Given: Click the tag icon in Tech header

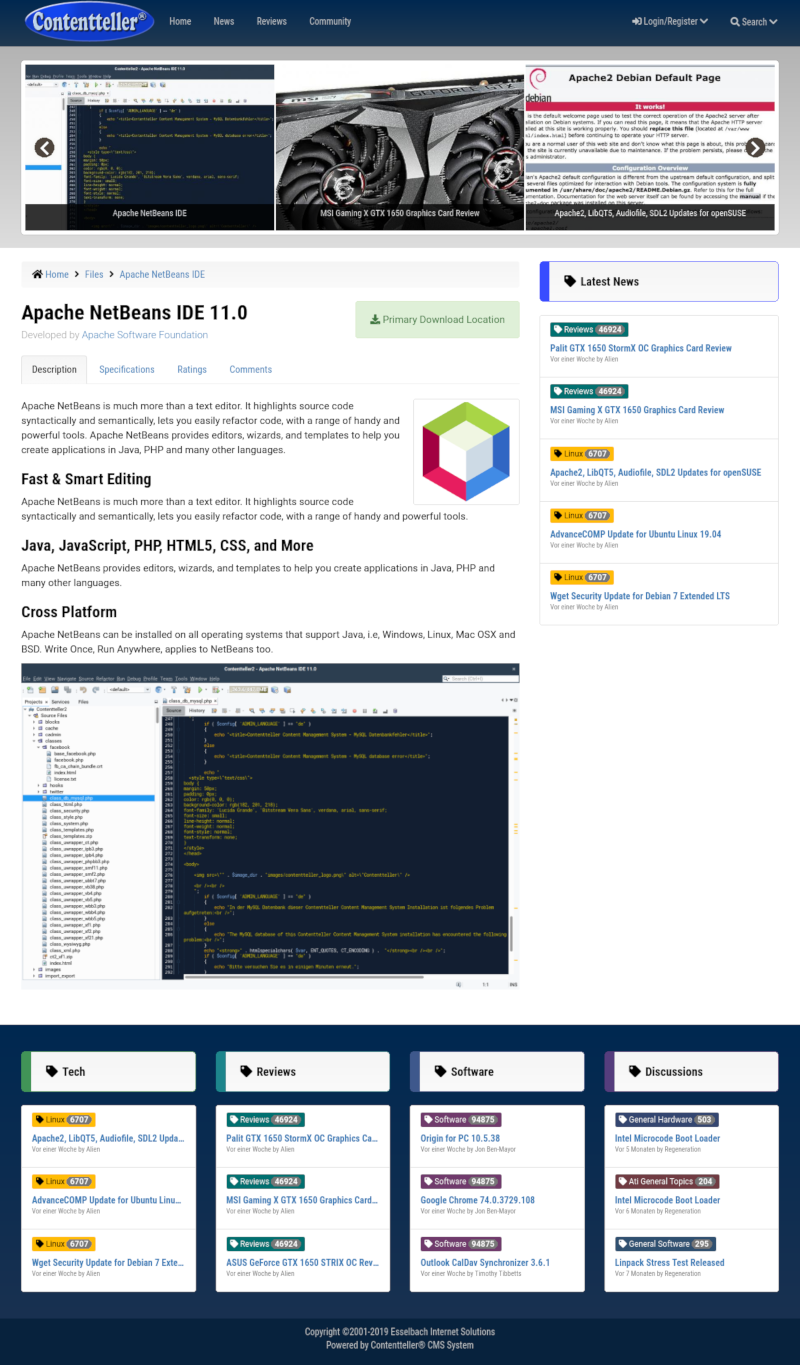Looking at the screenshot, I should click(x=52, y=1071).
